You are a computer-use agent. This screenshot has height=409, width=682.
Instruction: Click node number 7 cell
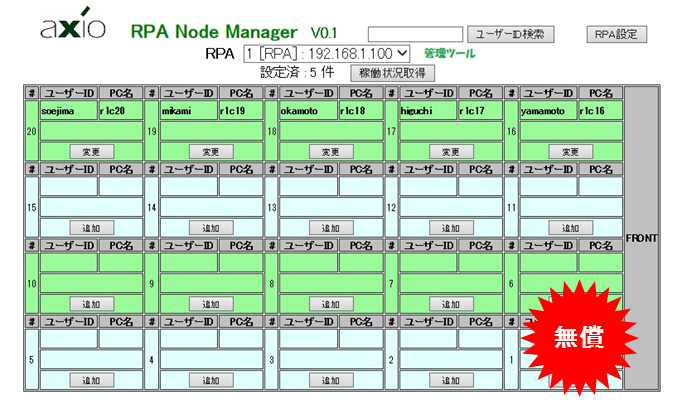tap(391, 283)
